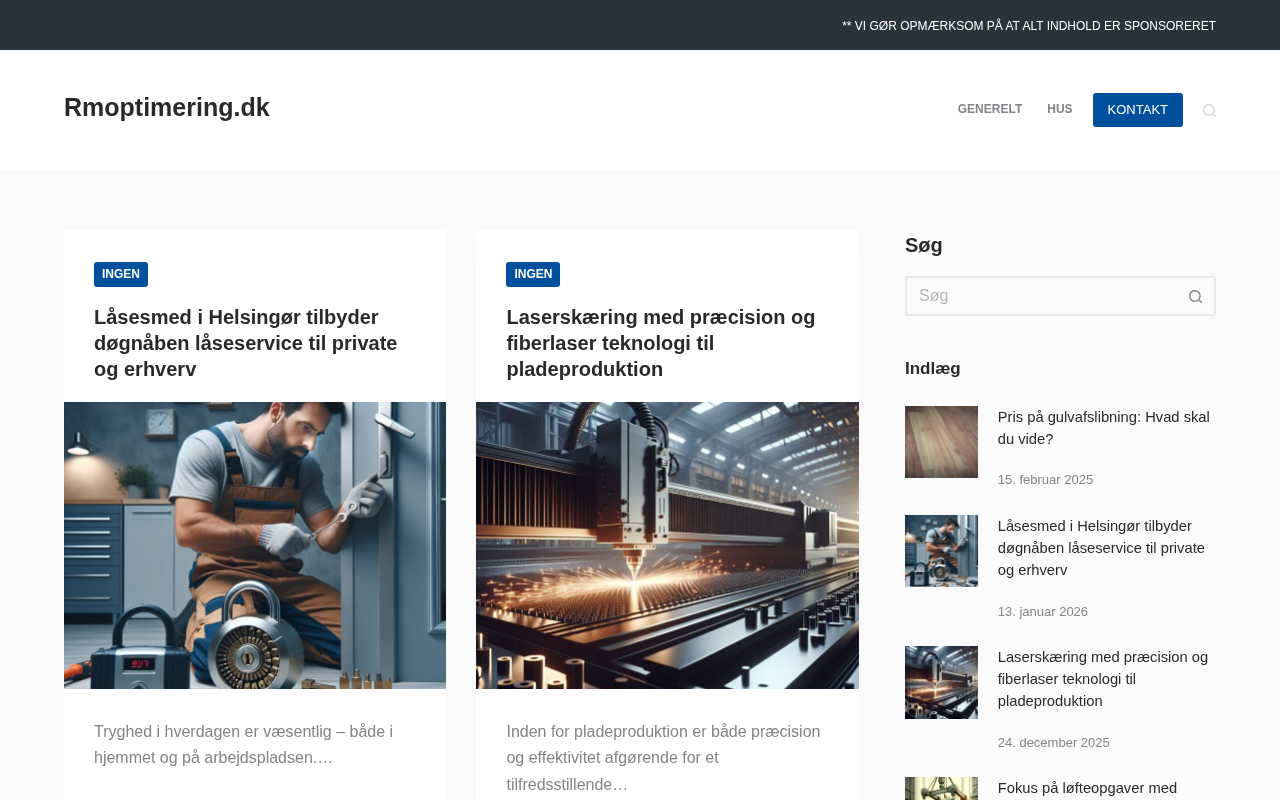Open sidebar link Låsesmed i Helsingør post

[1101, 548]
